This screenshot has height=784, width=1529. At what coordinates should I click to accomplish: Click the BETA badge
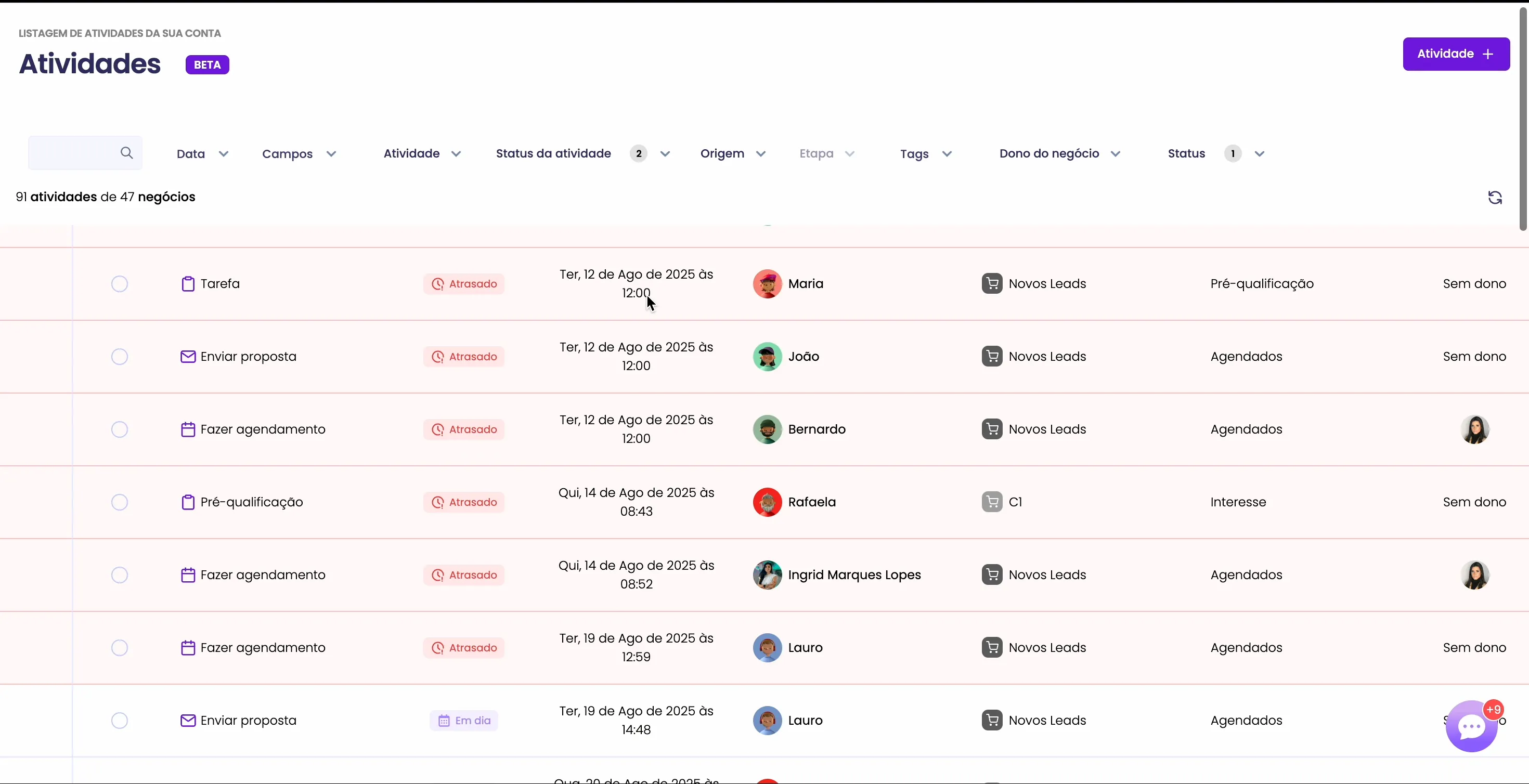(207, 64)
